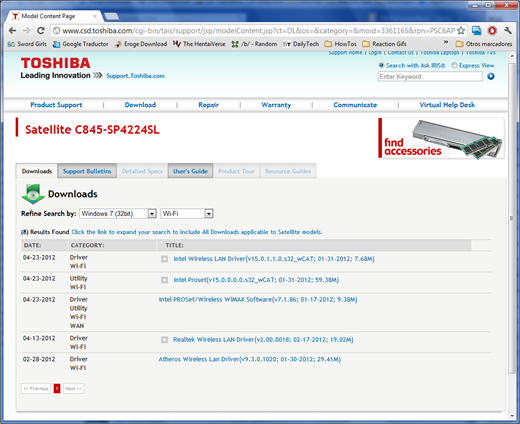Open the Repair menu item
The image size is (520, 424).
tap(209, 105)
